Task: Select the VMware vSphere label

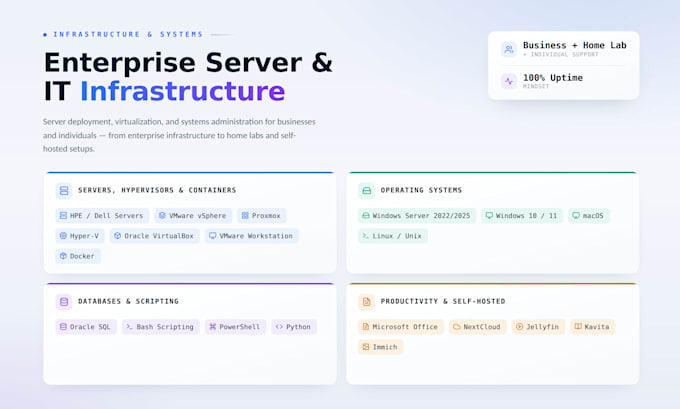Action: (x=197, y=216)
